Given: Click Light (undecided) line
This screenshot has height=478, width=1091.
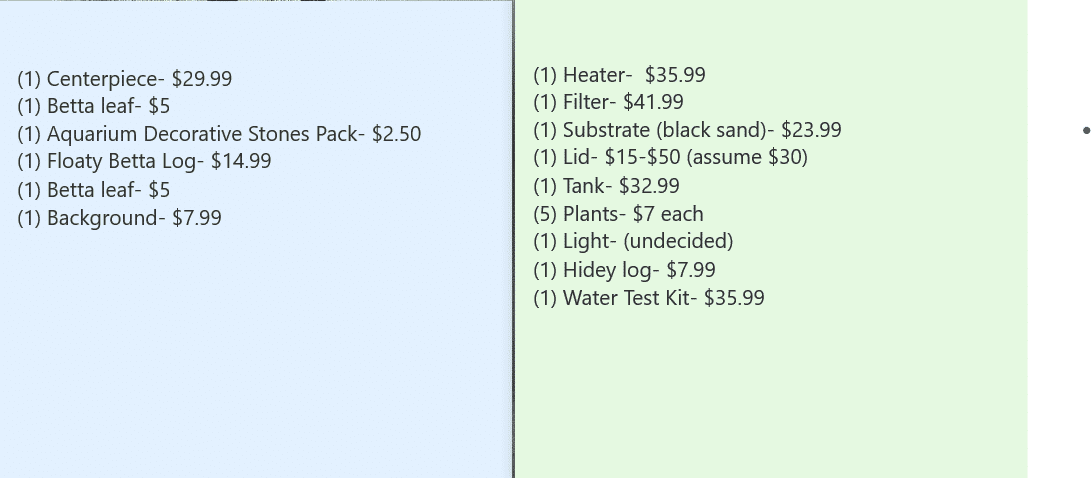Looking at the screenshot, I should pyautogui.click(x=633, y=241).
